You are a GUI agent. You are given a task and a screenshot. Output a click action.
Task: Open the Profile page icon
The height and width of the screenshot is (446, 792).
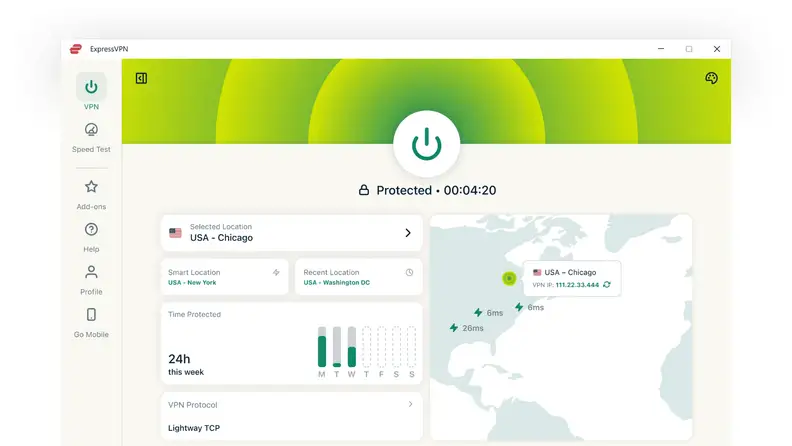pyautogui.click(x=91, y=273)
